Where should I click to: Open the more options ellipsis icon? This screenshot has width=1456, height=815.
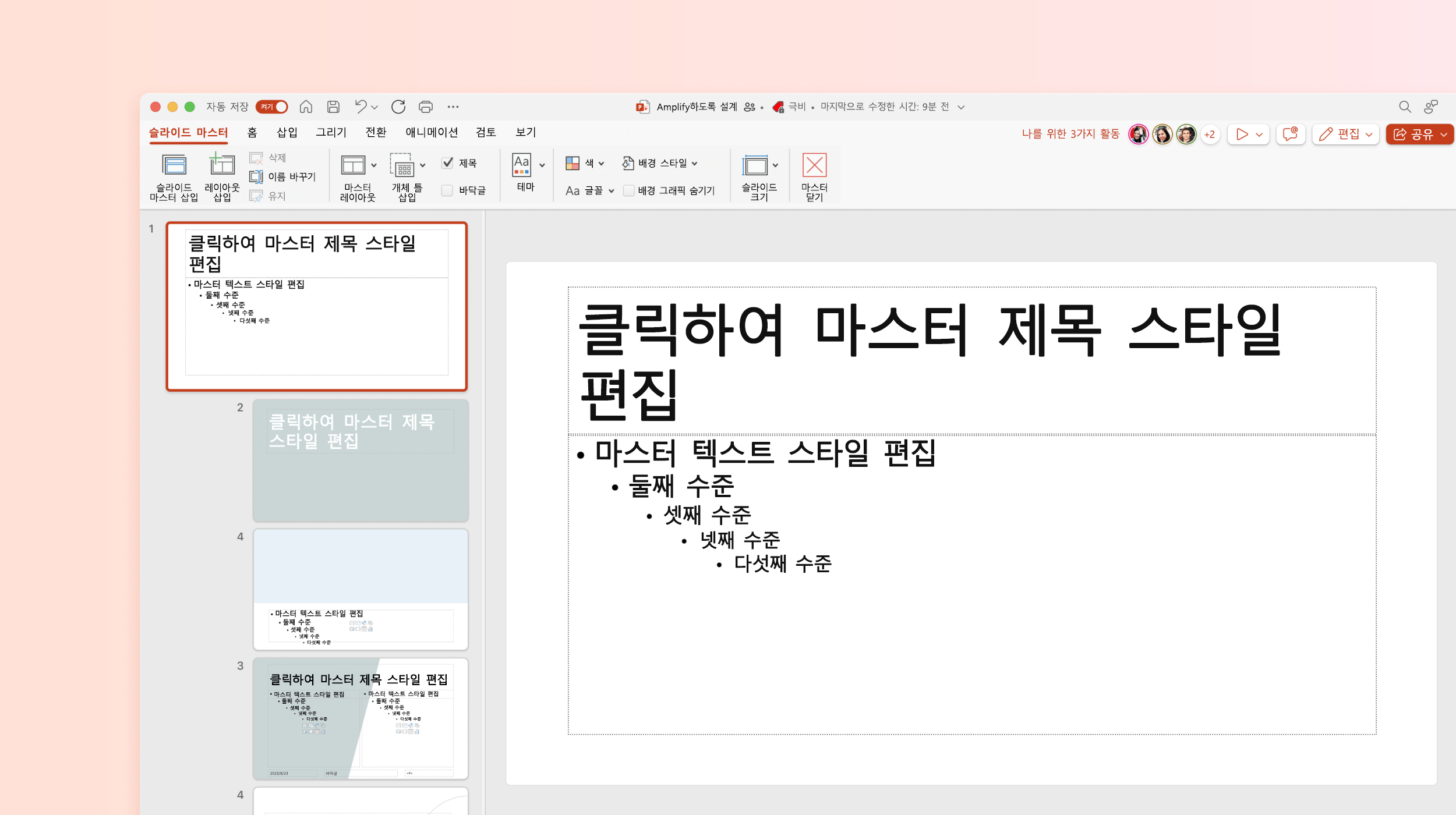coord(453,107)
